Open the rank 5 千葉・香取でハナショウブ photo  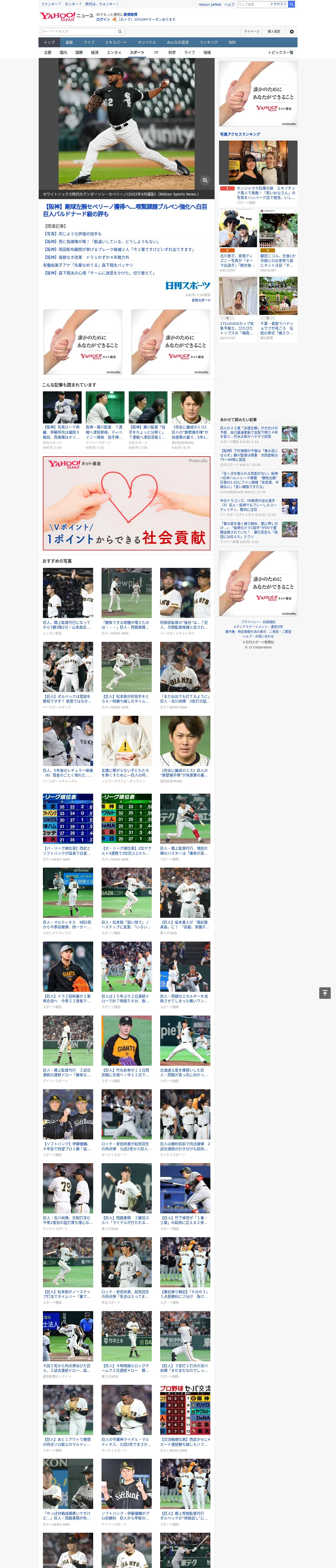(x=279, y=296)
